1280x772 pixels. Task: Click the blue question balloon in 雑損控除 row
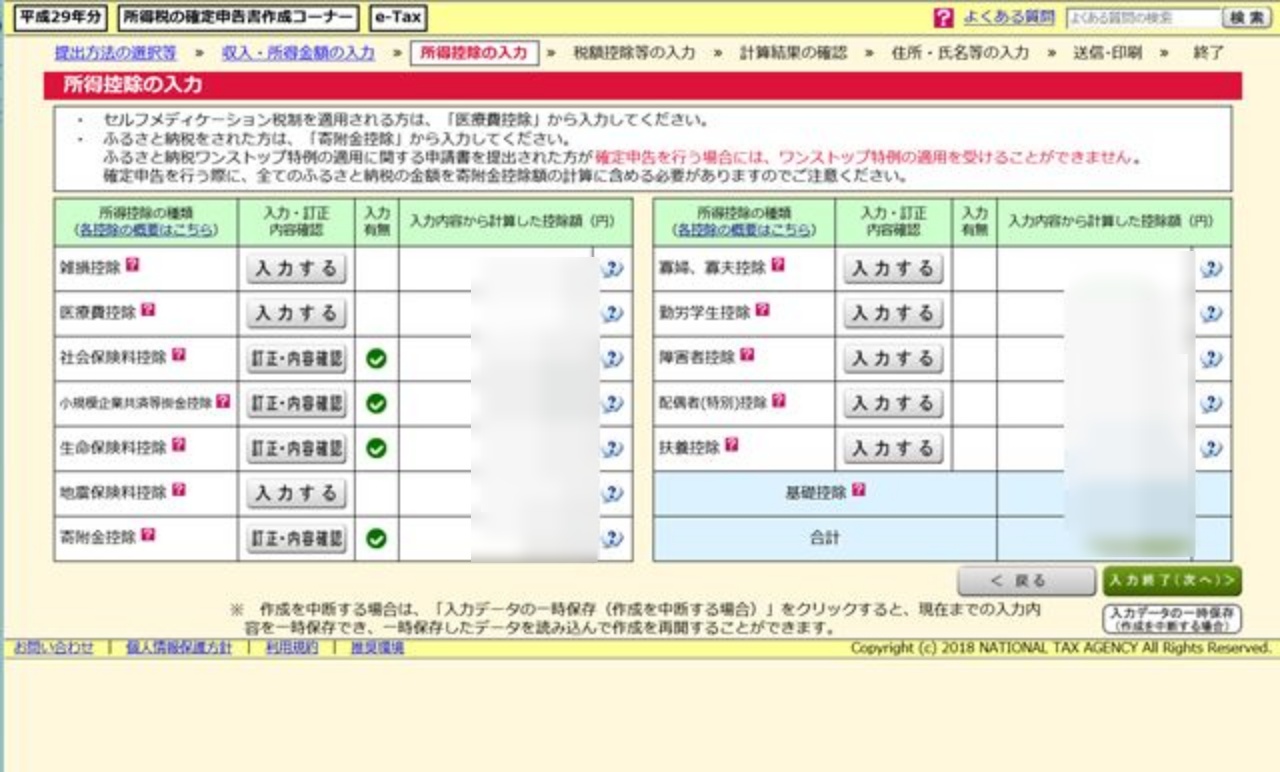612,268
